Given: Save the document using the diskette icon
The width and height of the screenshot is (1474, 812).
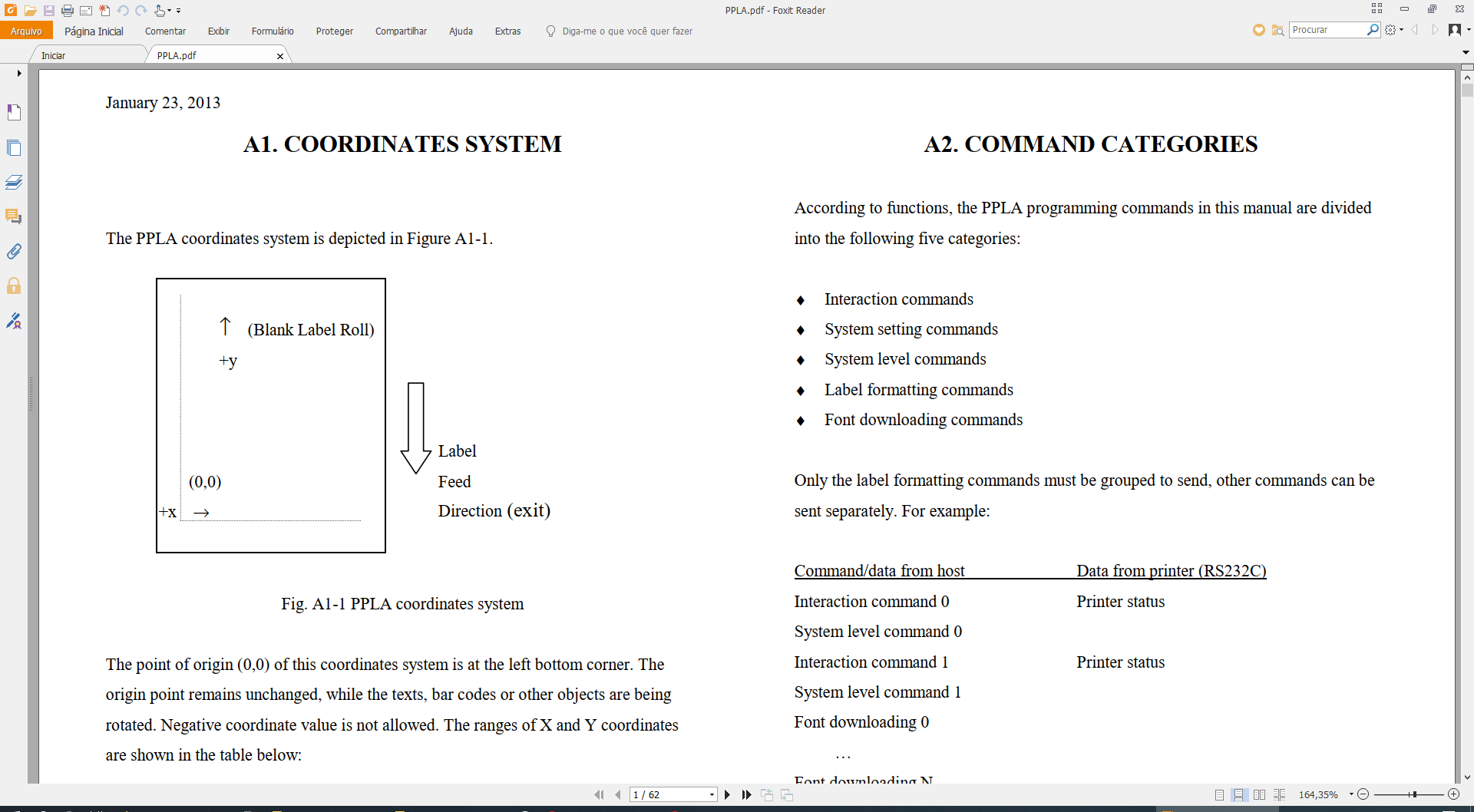Looking at the screenshot, I should [49, 11].
